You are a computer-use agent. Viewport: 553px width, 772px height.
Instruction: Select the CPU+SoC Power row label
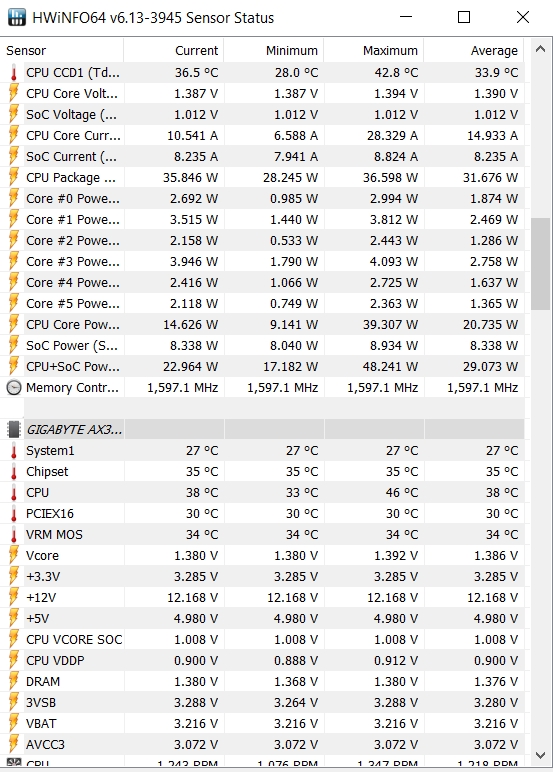pyautogui.click(x=73, y=367)
